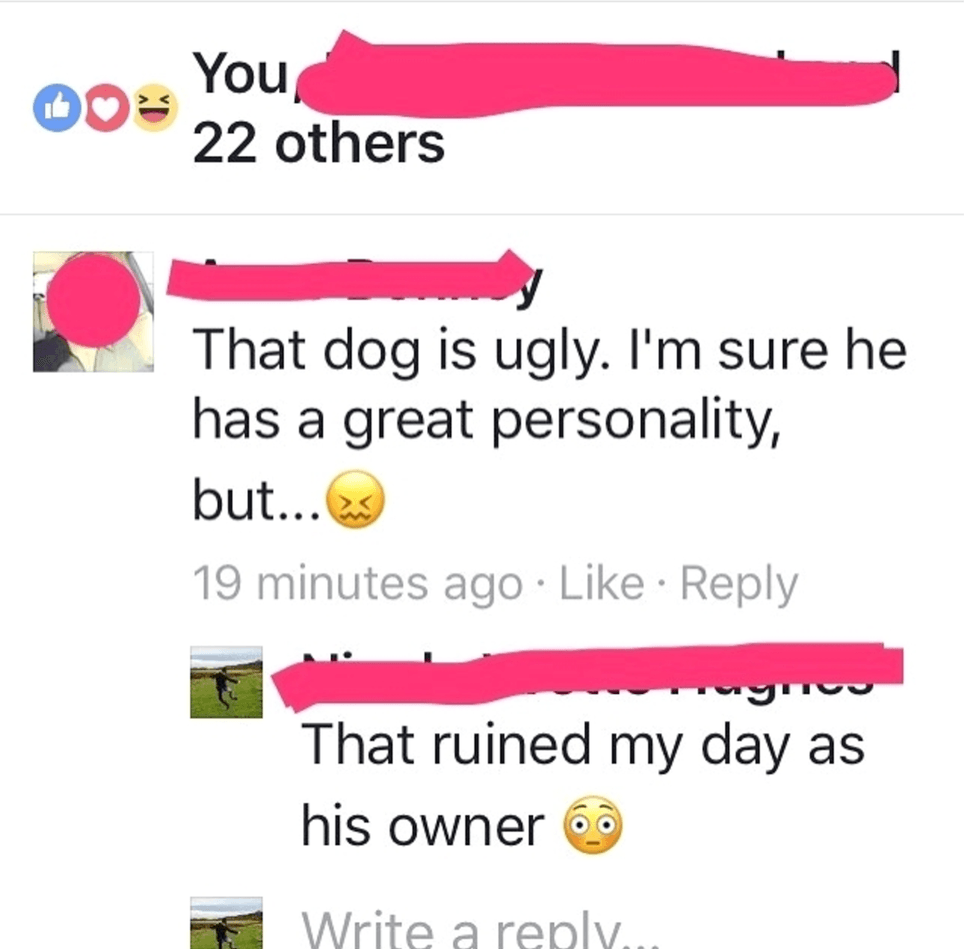
Task: Open the top commenter's redacted name ending in "y"
Action: 354,279
